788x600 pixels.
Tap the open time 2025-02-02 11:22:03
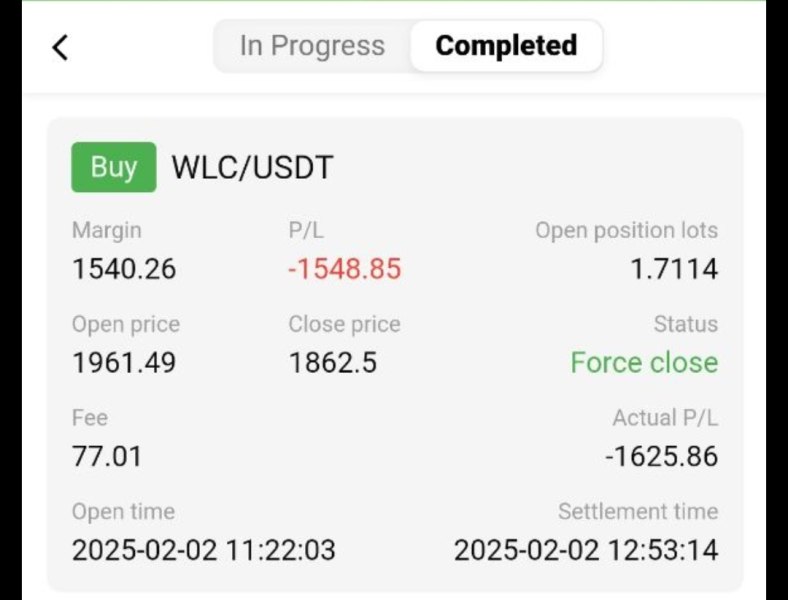pos(204,550)
